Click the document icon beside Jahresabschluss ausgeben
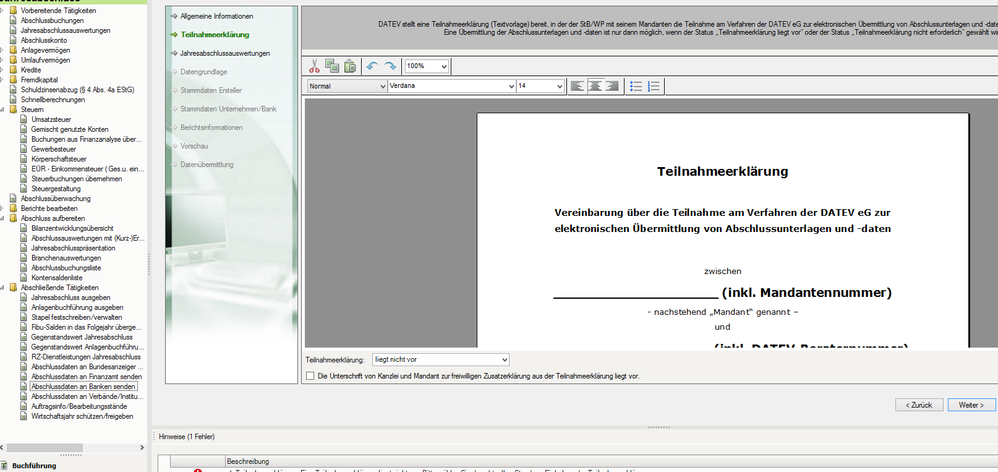The width and height of the screenshot is (998, 472). 24,297
